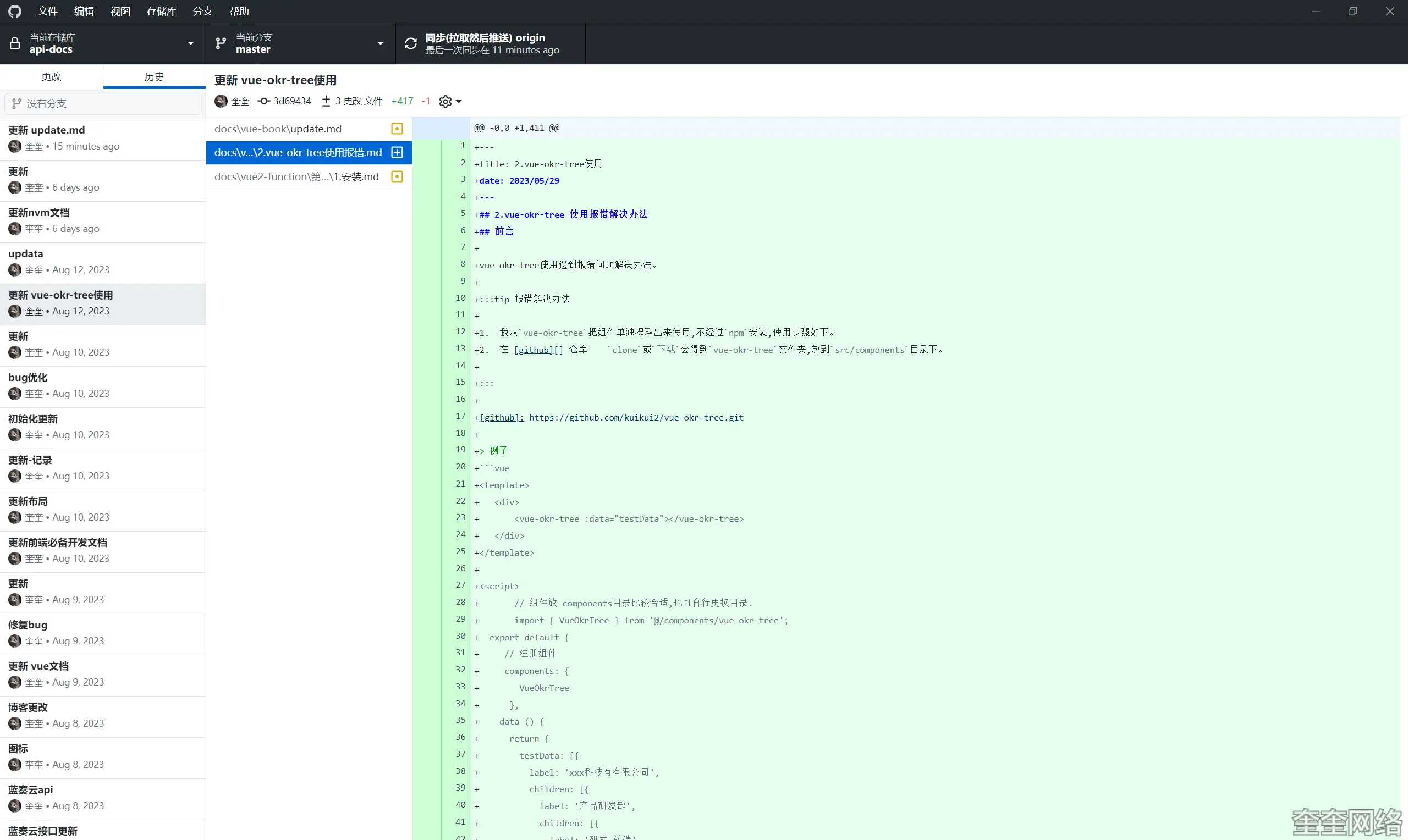Select commit 更新布局

pyautogui.click(x=103, y=511)
